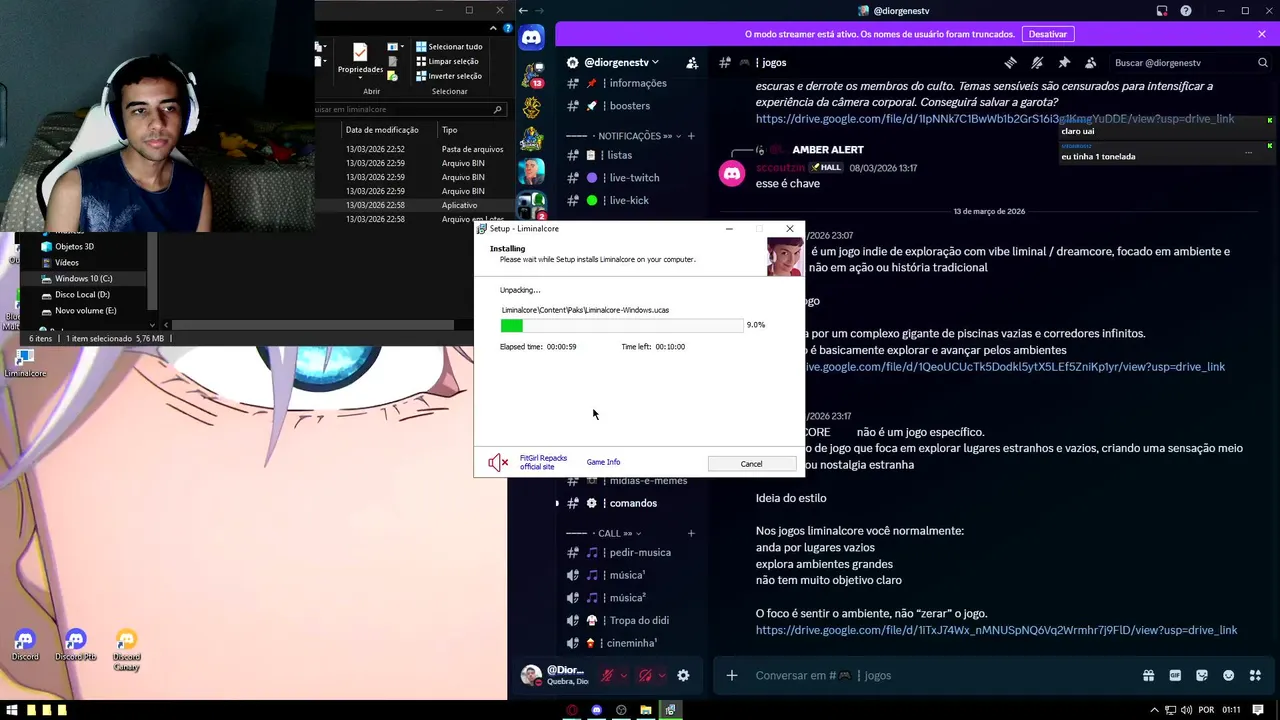Open Discord Canary desktop shortcut
Viewport: 1280px width, 720px height.
point(126,649)
